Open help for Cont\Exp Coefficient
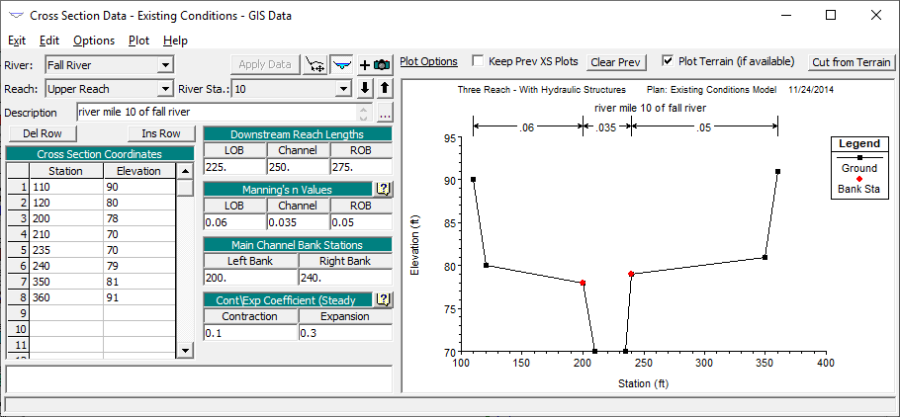The width and height of the screenshot is (900, 417). coord(383,299)
